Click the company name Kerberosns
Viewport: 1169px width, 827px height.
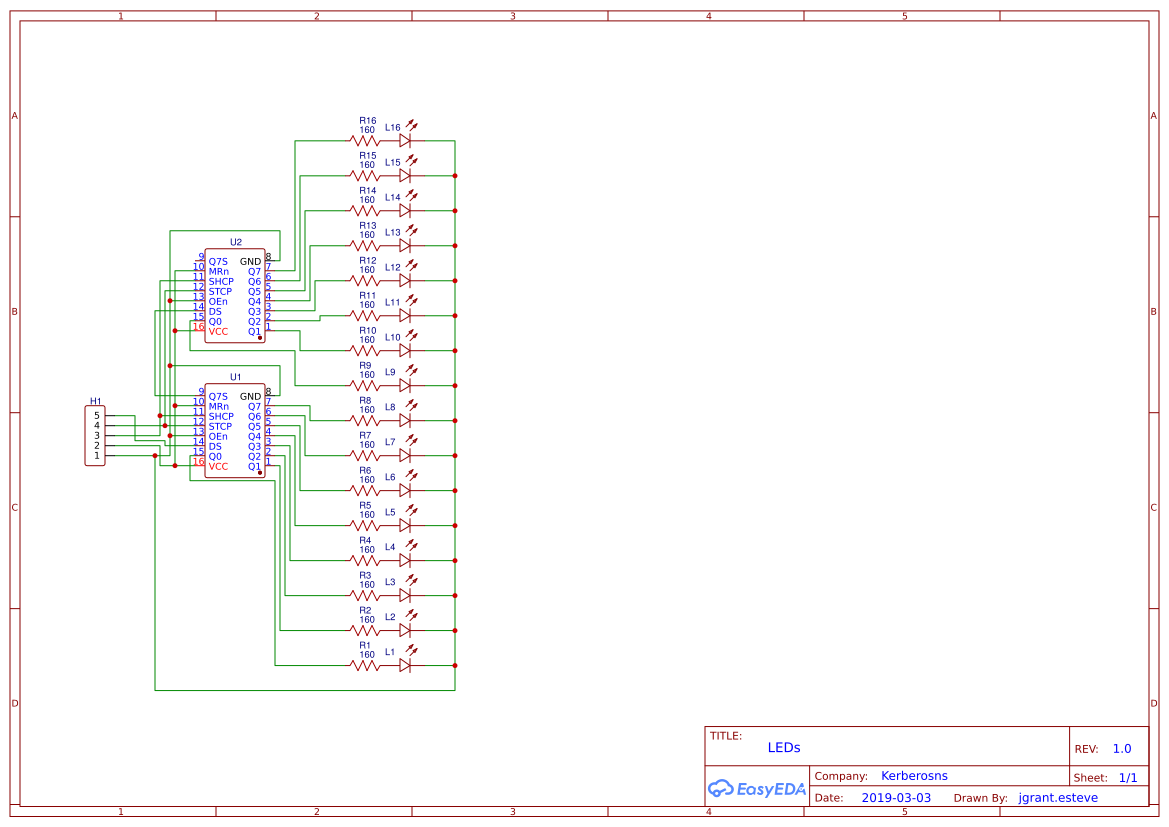(x=914, y=775)
